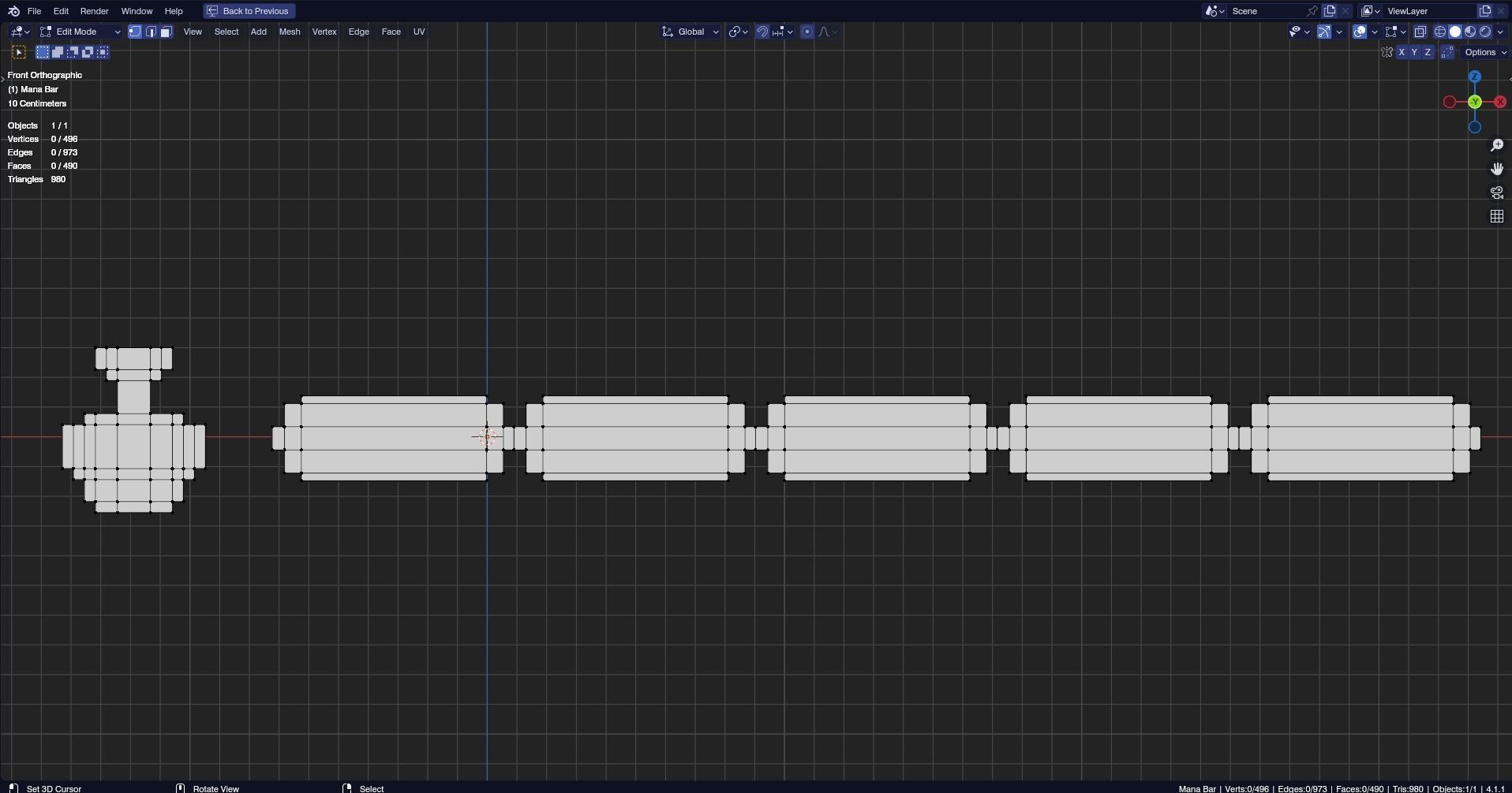Activate the Select Box tool icon
Image resolution: width=1512 pixels, height=793 pixels.
coord(19,52)
